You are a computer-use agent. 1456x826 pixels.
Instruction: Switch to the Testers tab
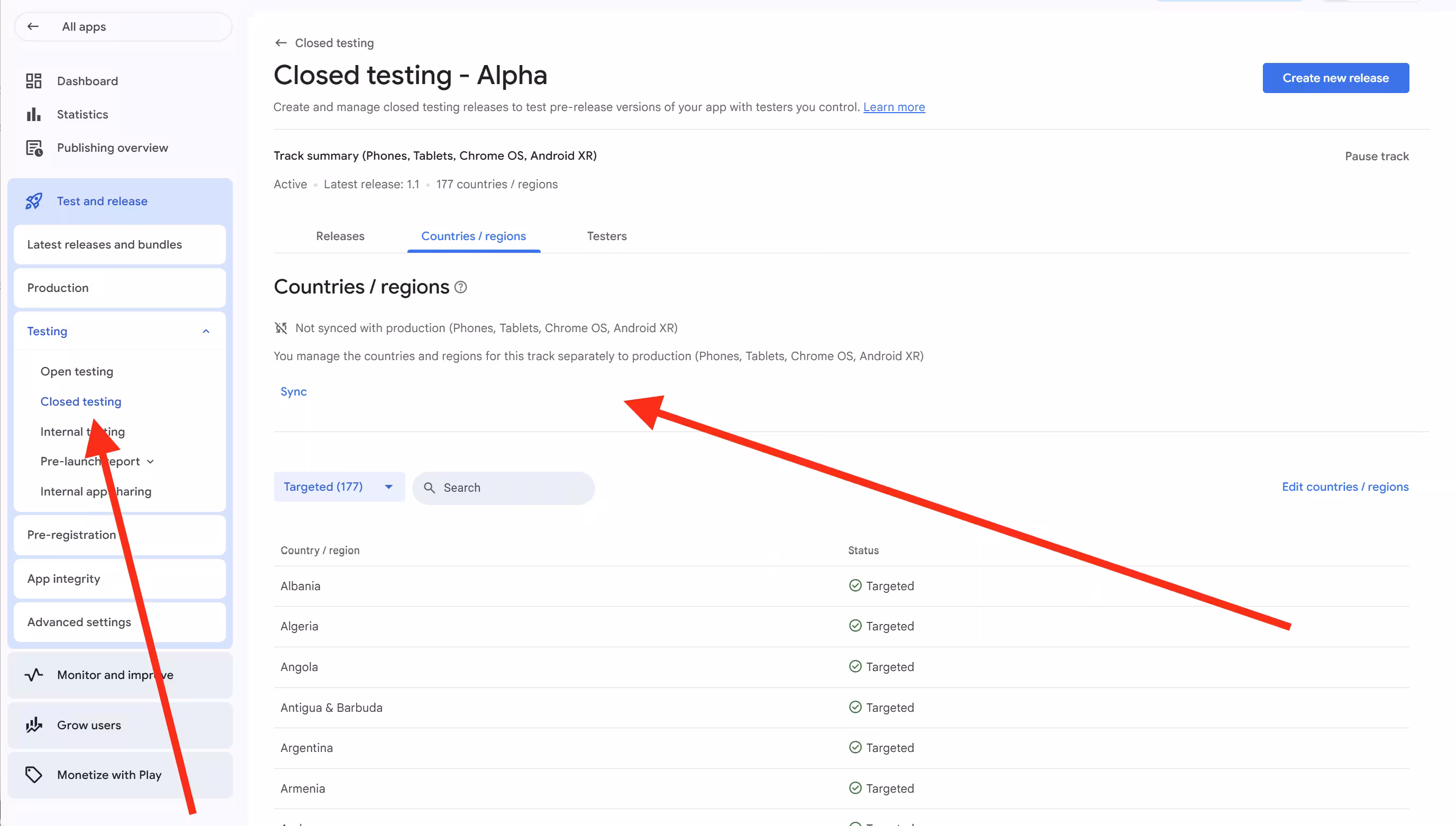tap(606, 236)
